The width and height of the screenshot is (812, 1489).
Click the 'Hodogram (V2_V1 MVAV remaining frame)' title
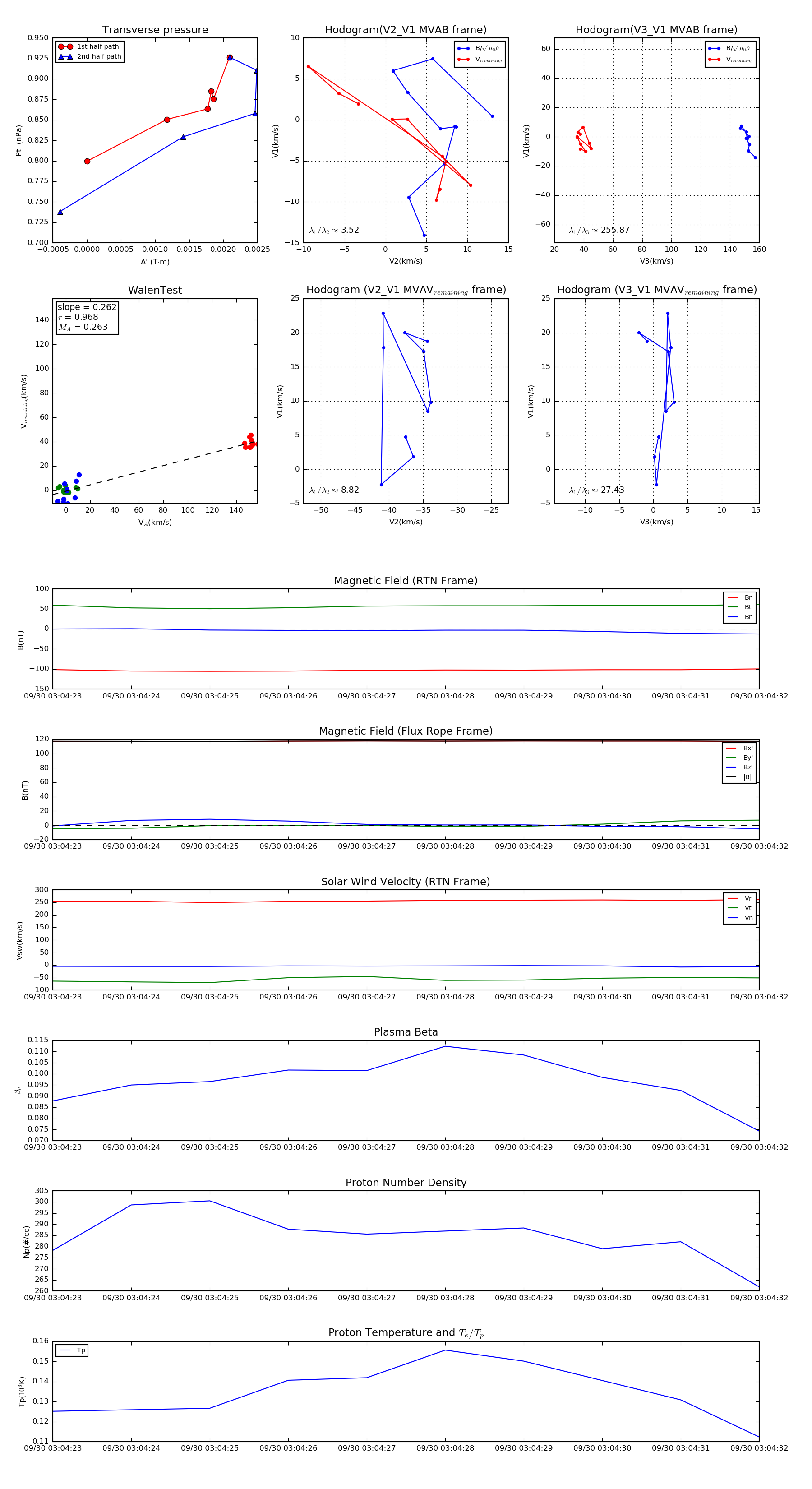coord(406,290)
